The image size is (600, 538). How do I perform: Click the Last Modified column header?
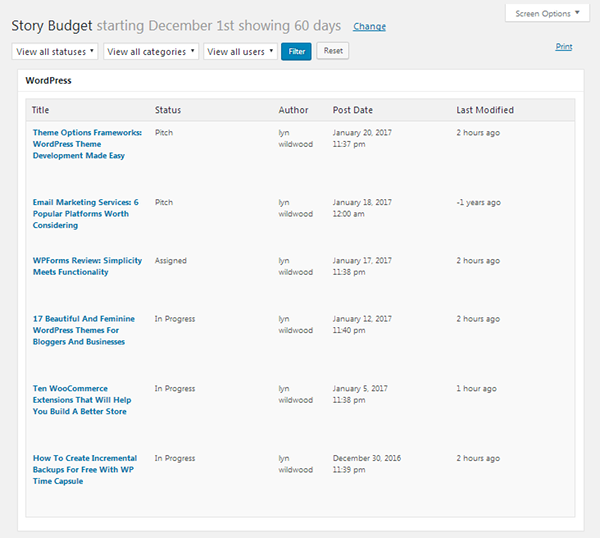pos(485,110)
